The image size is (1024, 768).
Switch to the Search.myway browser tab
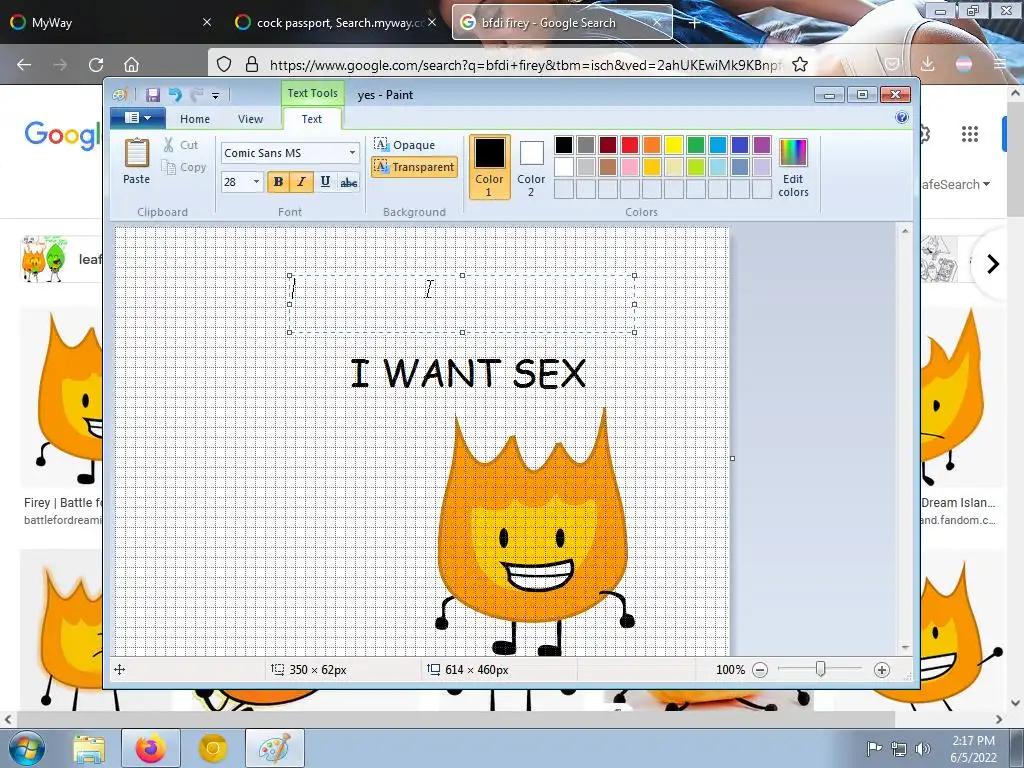click(336, 22)
